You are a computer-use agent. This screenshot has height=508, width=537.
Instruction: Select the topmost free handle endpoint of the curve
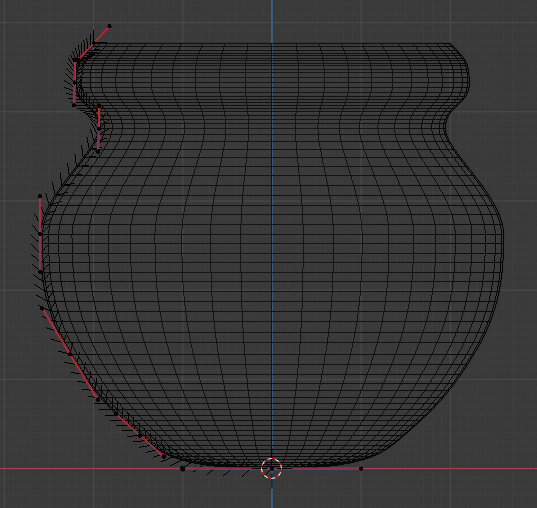point(110,26)
